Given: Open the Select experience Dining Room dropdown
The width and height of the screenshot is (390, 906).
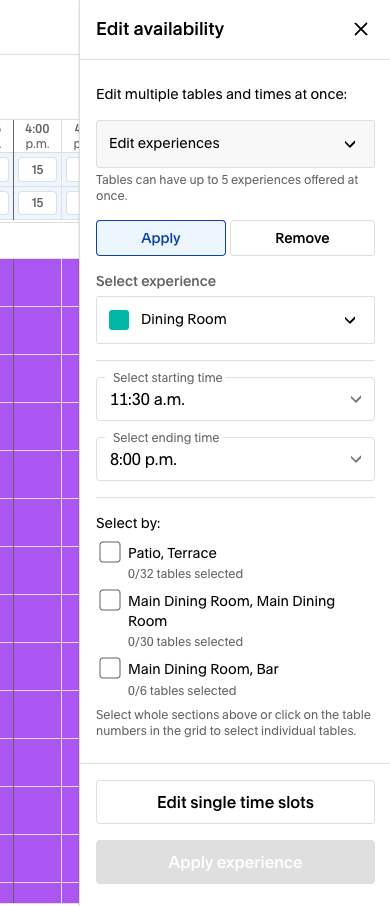Looking at the screenshot, I should (235, 320).
